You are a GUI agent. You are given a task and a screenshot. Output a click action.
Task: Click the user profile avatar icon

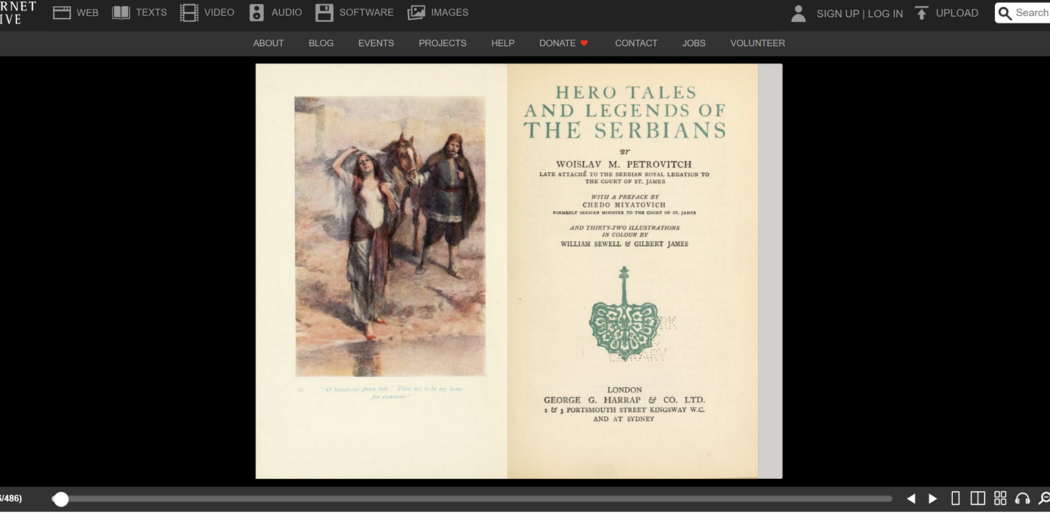[798, 13]
